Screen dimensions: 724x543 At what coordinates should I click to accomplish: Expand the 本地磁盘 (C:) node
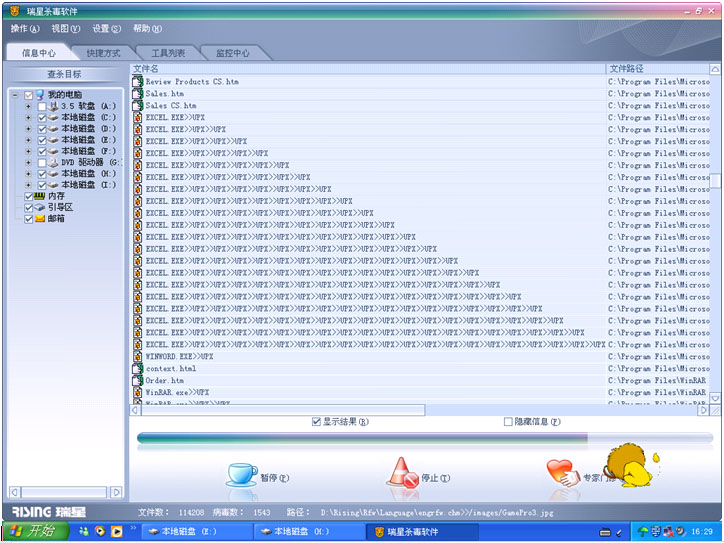(29, 118)
